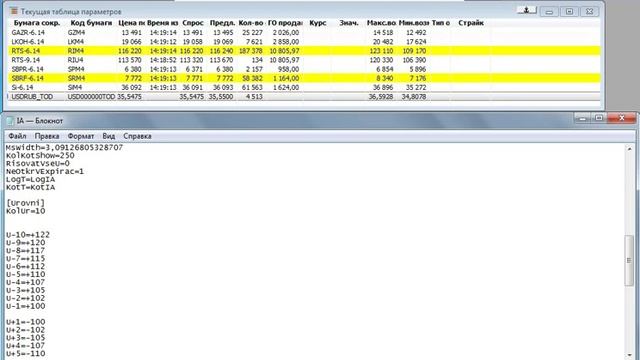Click the USD000000TOD code cell
Screen dimensions: 640x360
click(91, 97)
